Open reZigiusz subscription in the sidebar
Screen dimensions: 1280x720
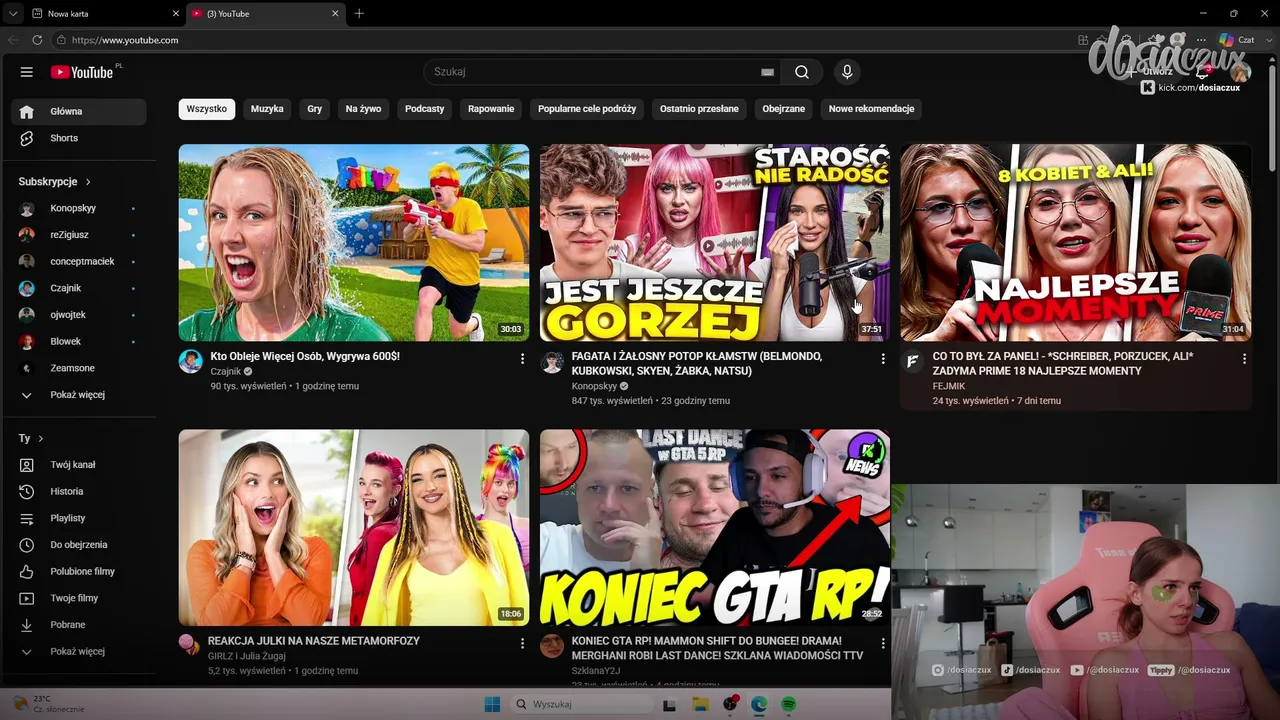point(78,235)
